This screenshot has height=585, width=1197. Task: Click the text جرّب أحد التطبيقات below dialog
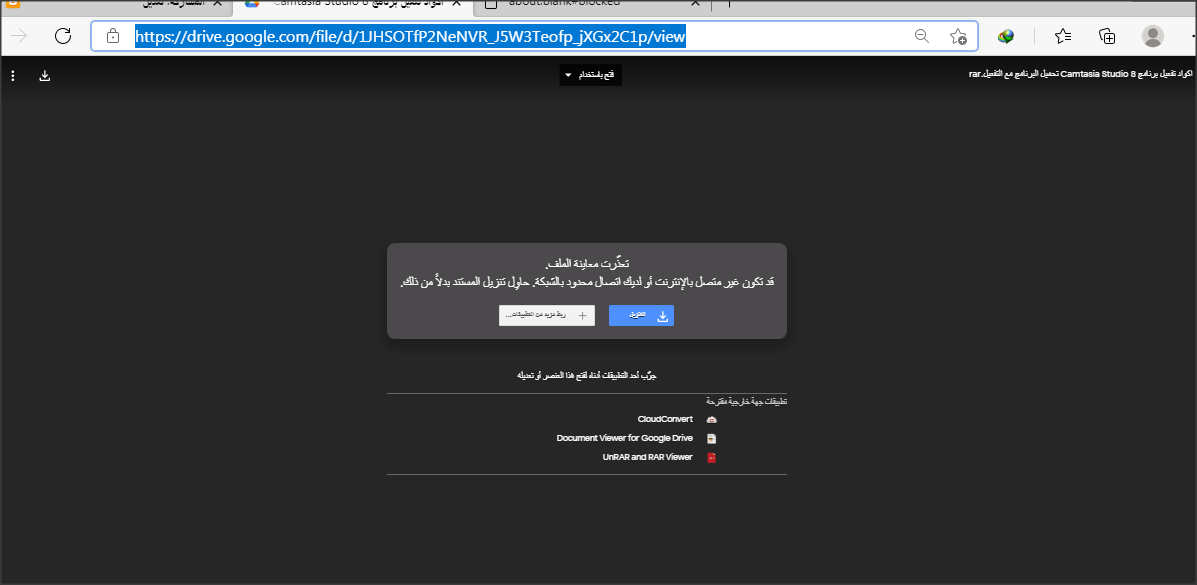(x=587, y=375)
